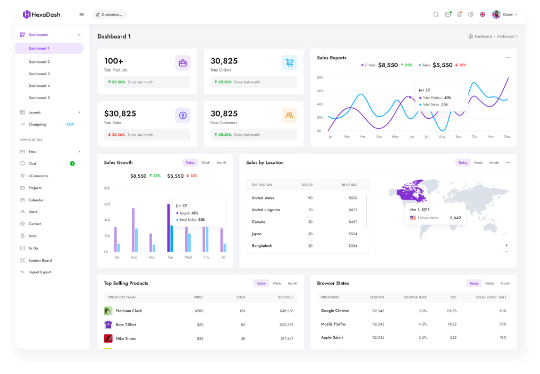Zoom in on the world map

(x=507, y=245)
